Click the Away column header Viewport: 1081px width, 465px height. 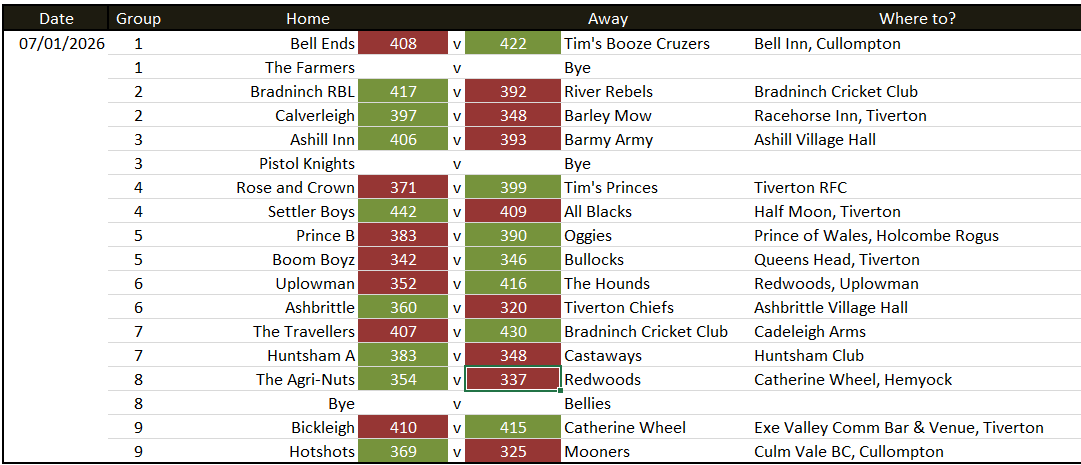(608, 19)
